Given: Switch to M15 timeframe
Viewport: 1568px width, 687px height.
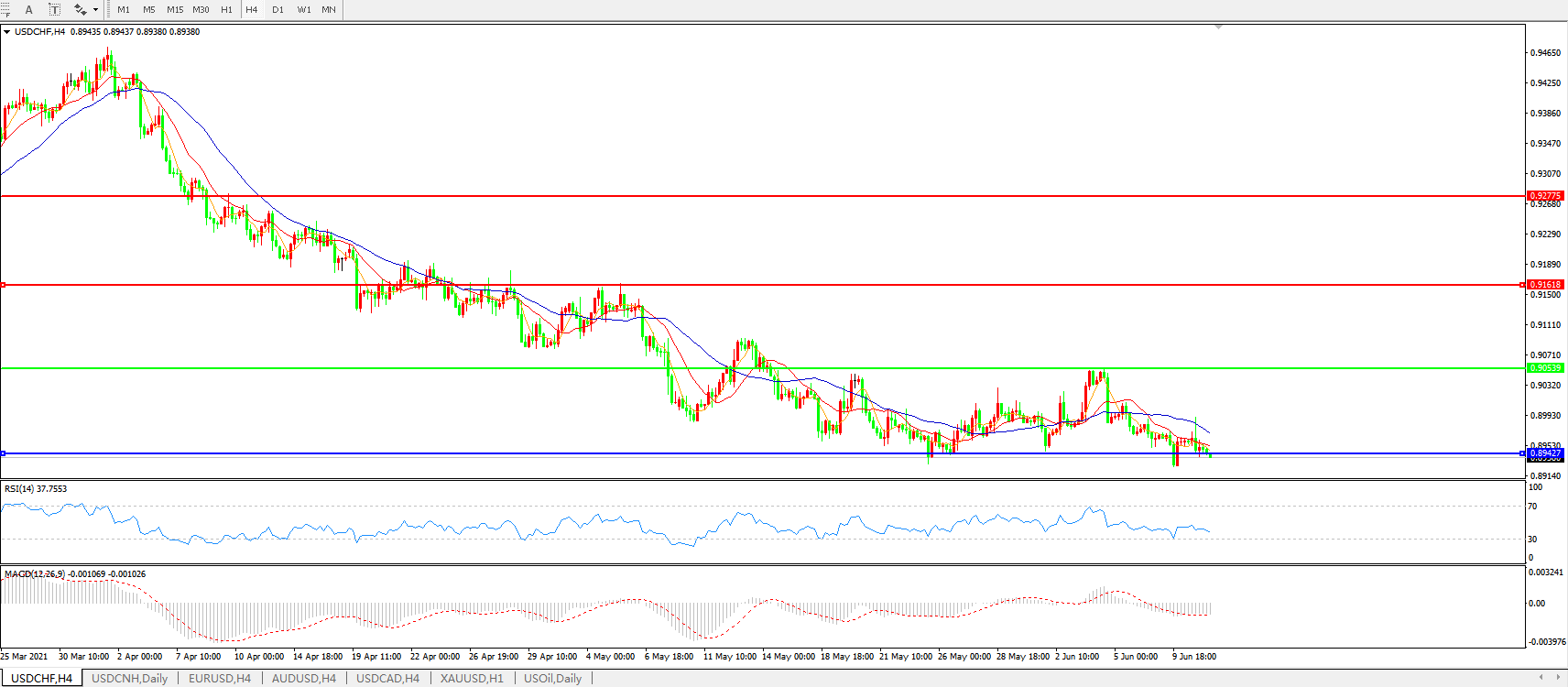Looking at the screenshot, I should pos(174,9).
